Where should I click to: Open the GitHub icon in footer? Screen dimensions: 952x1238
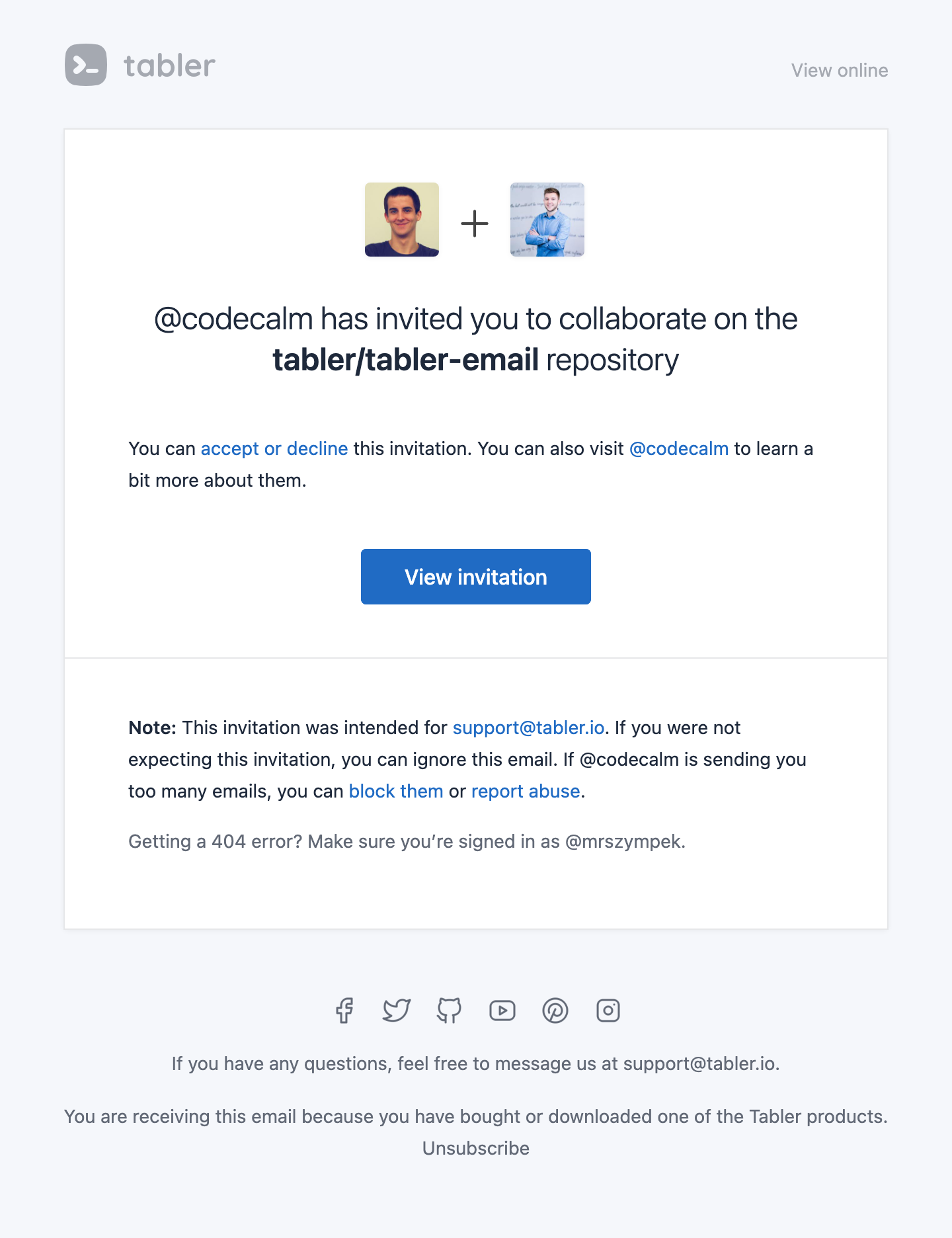[x=450, y=1011]
